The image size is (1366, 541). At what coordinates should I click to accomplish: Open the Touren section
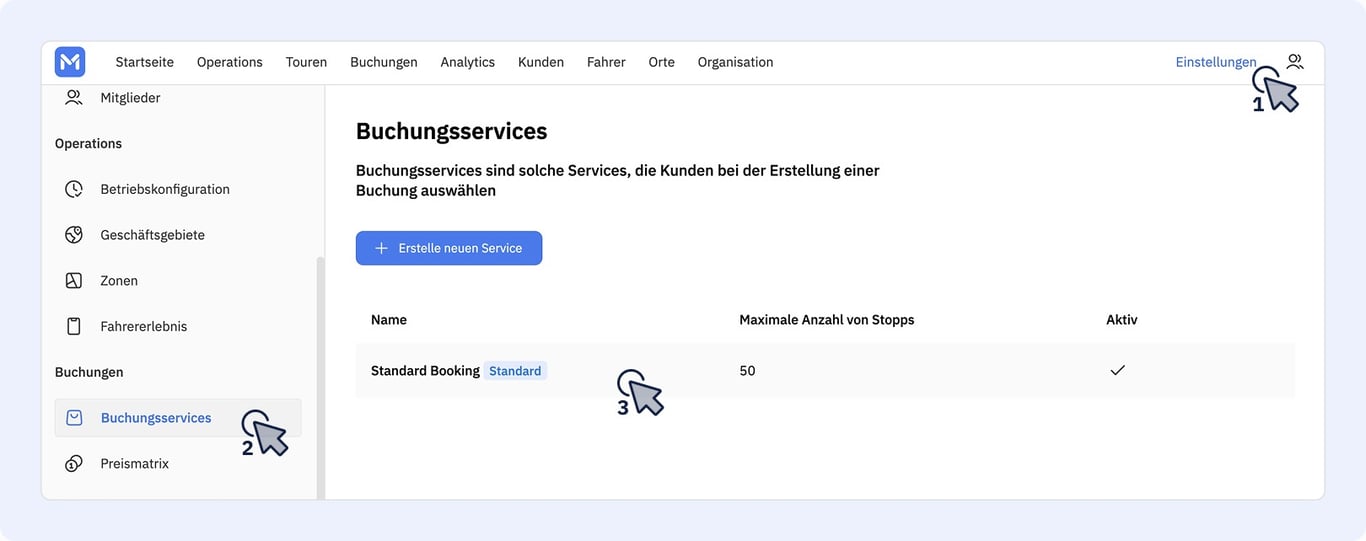click(306, 62)
